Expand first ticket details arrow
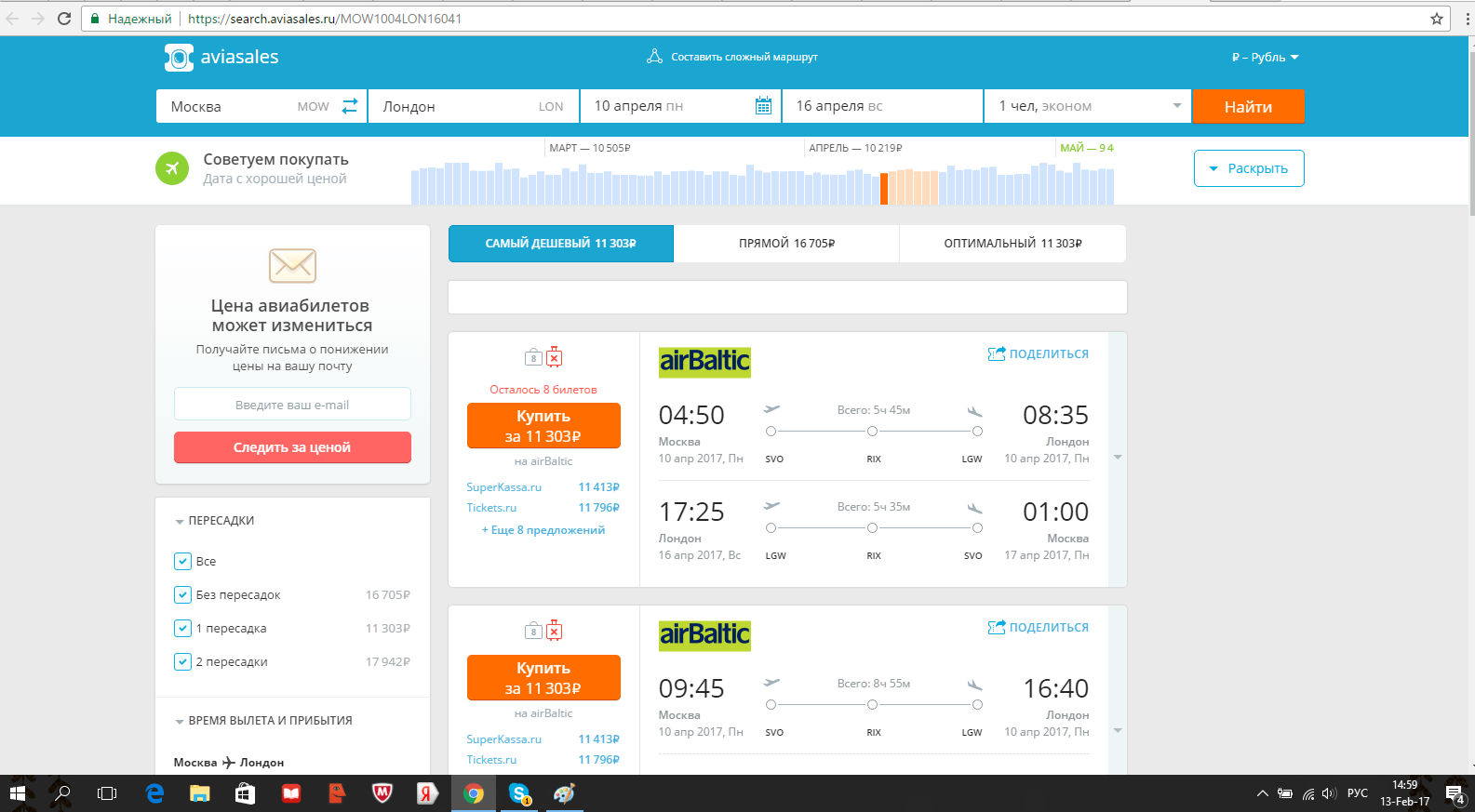The image size is (1475, 812). coord(1118,458)
